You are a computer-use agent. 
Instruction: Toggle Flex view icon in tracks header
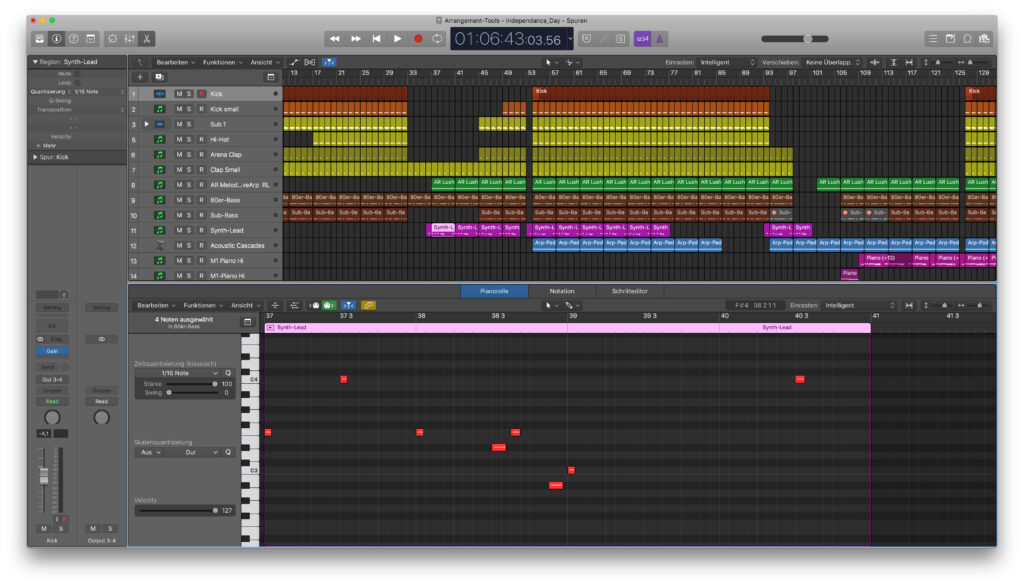[x=310, y=63]
